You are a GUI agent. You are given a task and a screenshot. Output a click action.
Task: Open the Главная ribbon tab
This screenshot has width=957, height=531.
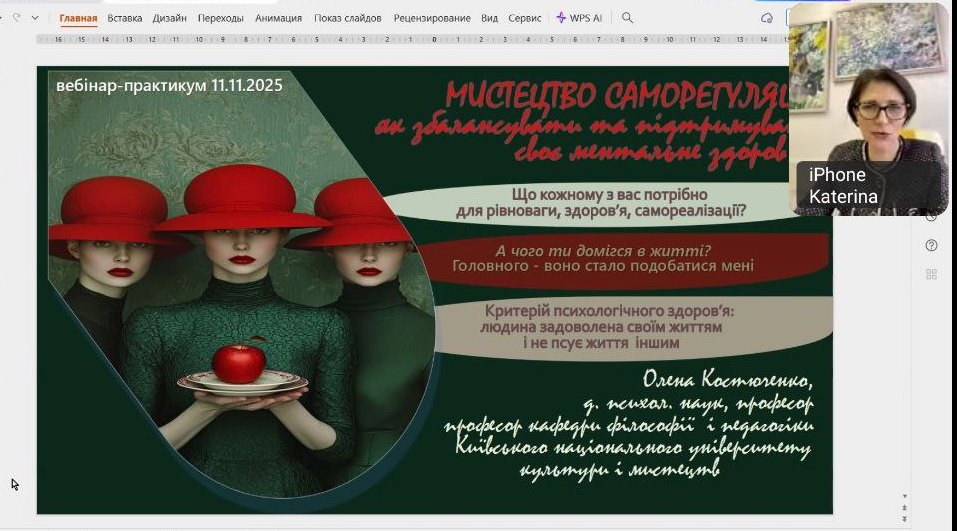(x=78, y=18)
